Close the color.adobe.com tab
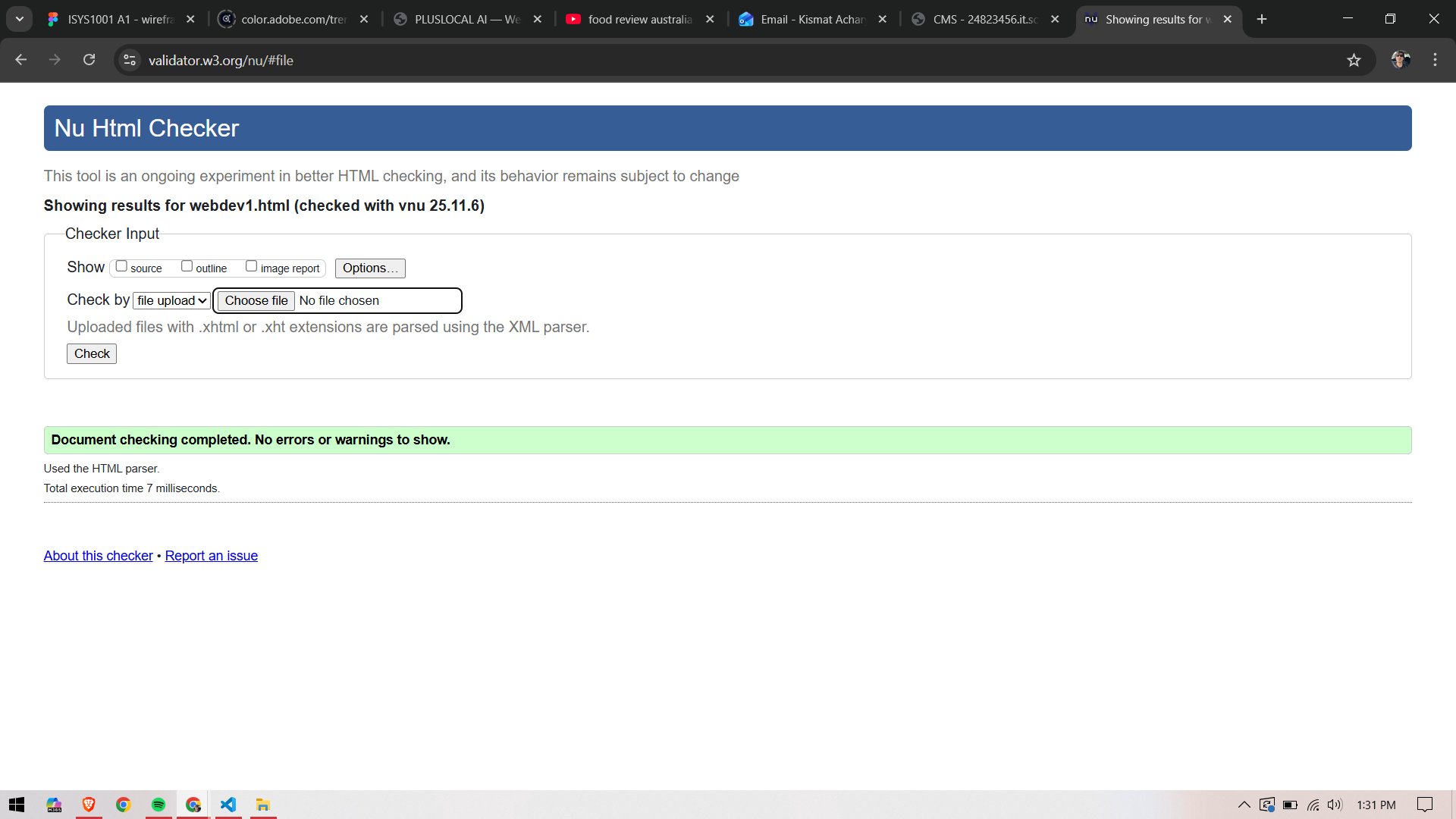 click(x=364, y=20)
